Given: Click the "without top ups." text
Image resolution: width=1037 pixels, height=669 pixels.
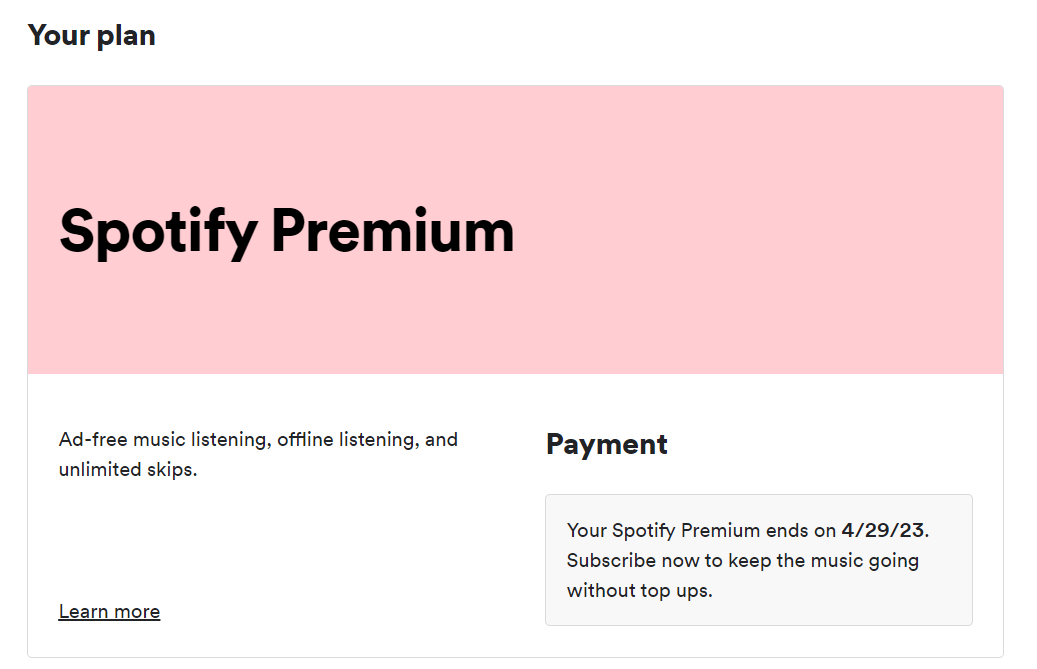Looking at the screenshot, I should coord(639,590).
